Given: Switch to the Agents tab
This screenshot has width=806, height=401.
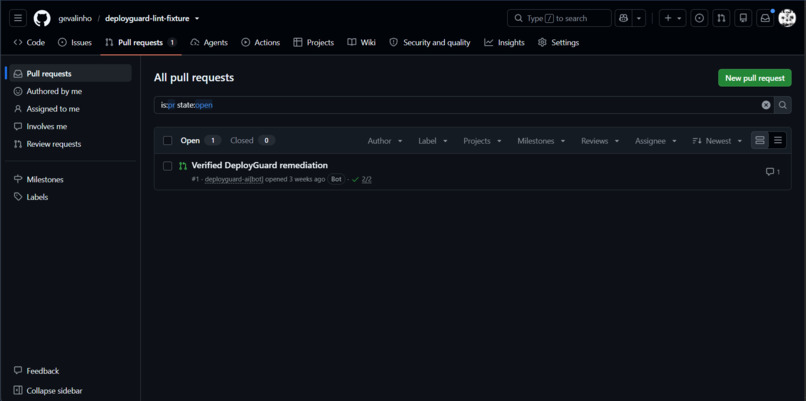Looking at the screenshot, I should 209,43.
